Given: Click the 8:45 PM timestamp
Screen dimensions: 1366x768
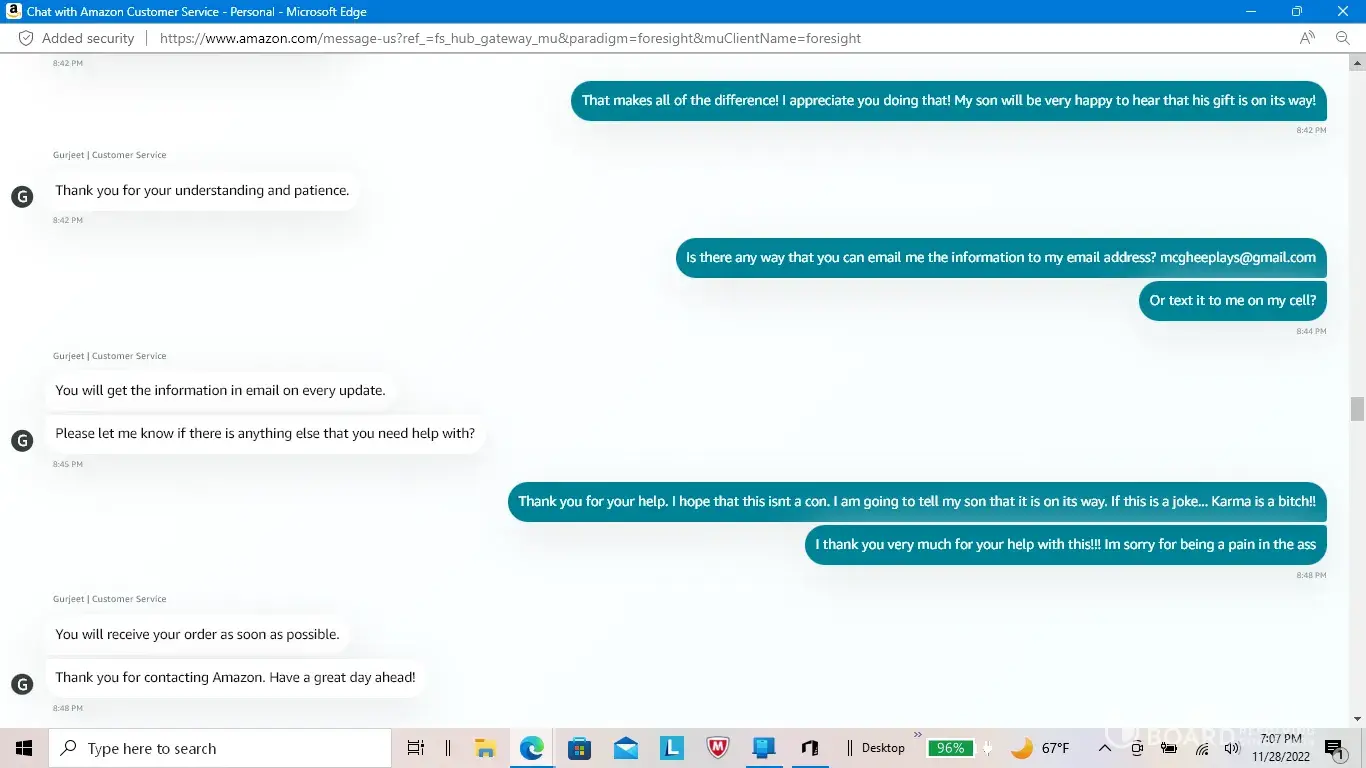Looking at the screenshot, I should pyautogui.click(x=68, y=464).
